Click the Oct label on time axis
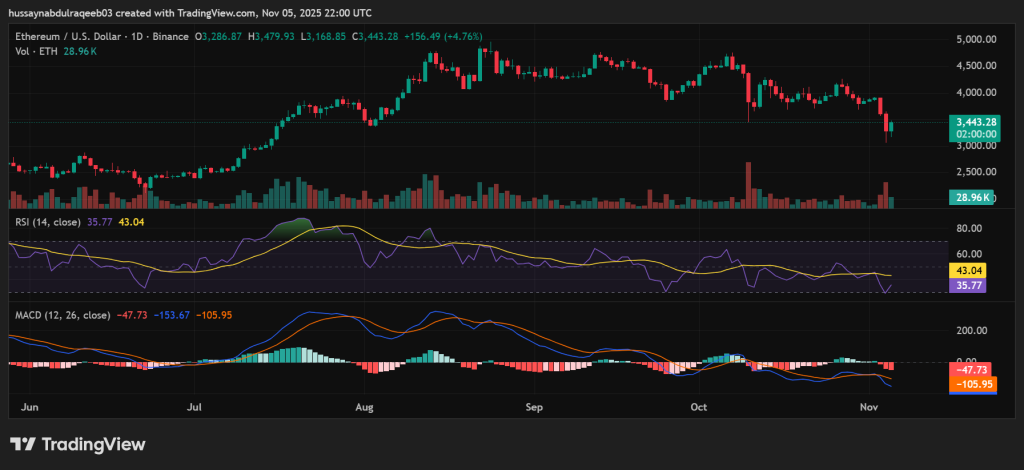This screenshot has width=1024, height=470. [x=699, y=408]
